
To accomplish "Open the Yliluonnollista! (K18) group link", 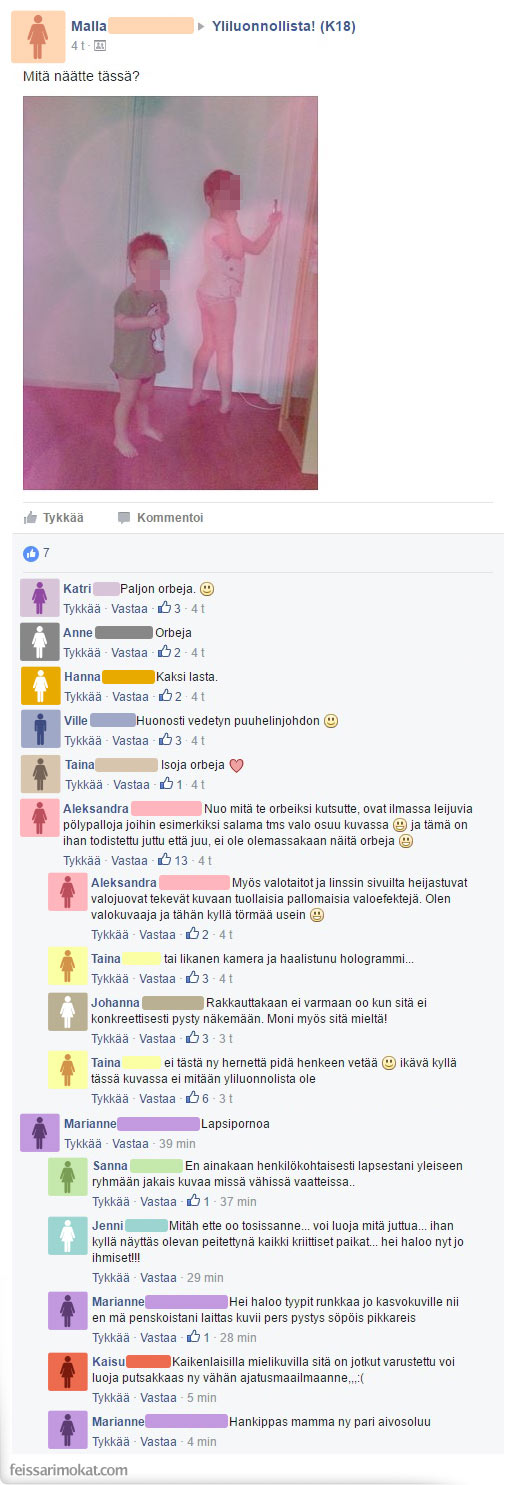I will 284,26.
